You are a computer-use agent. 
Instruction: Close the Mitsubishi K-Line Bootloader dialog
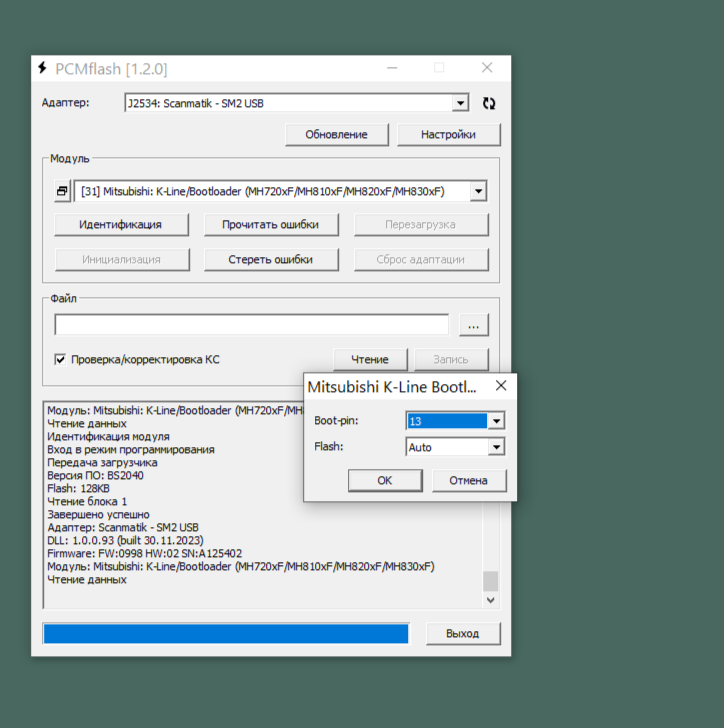point(500,386)
